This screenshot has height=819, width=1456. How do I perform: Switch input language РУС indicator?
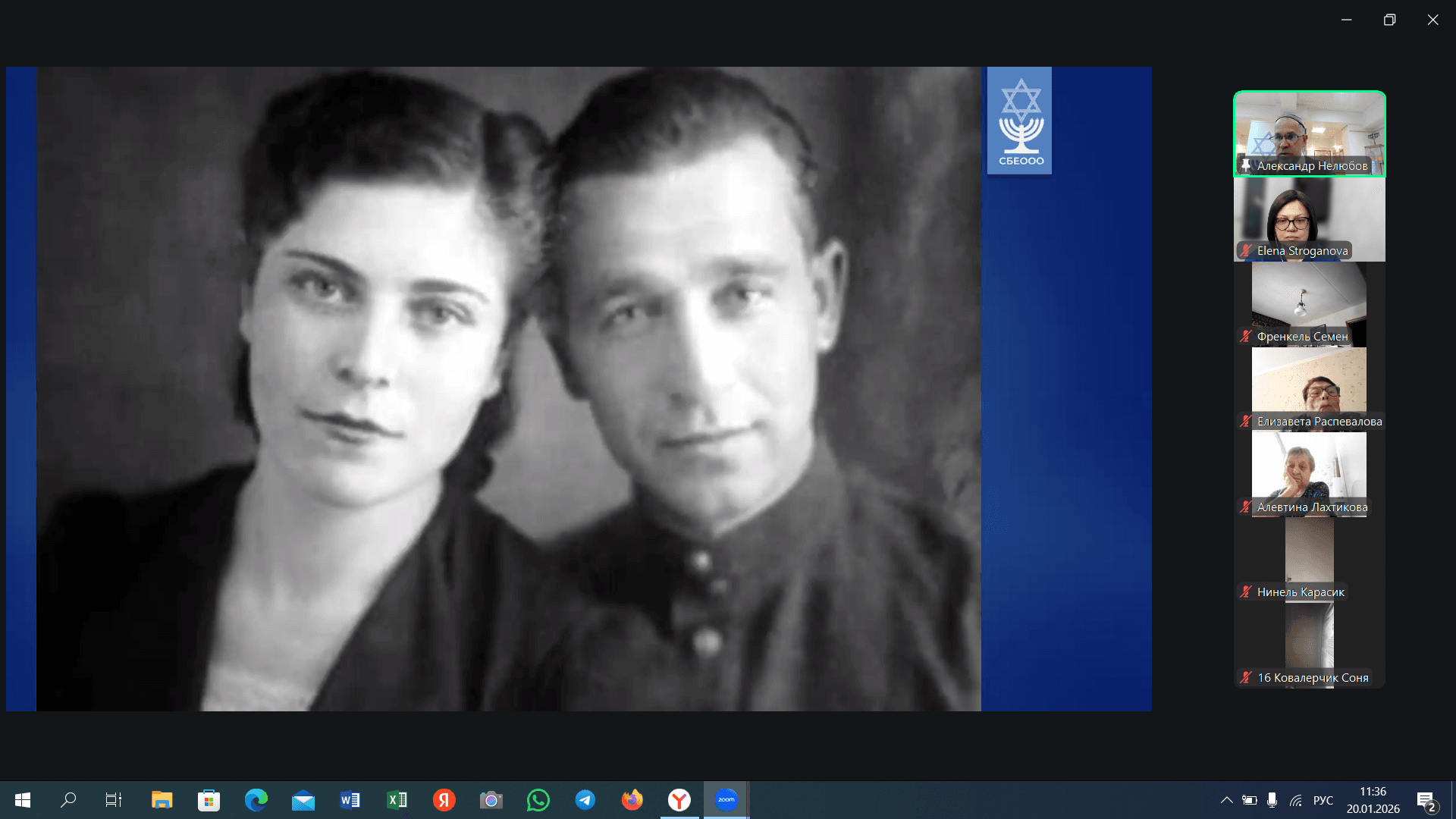pos(1323,800)
